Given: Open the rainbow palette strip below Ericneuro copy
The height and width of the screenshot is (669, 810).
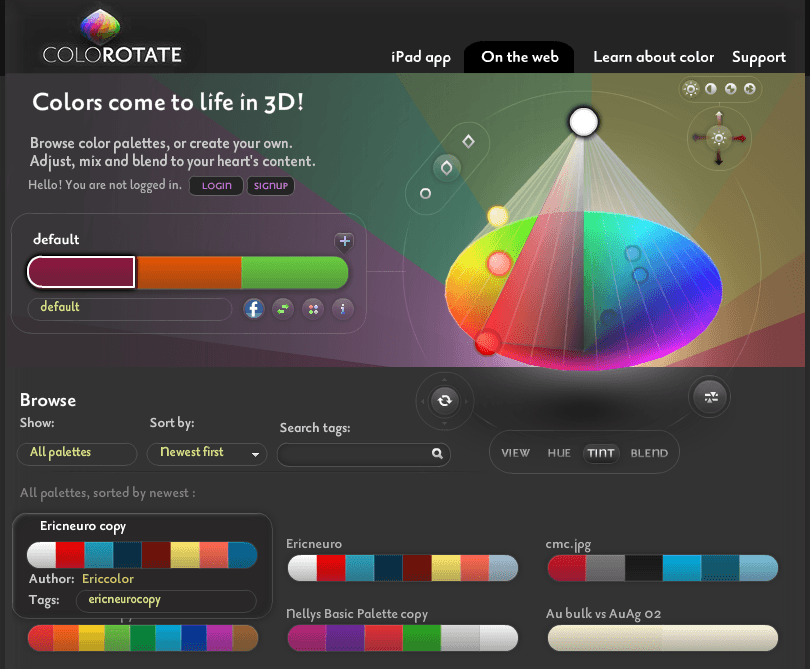Looking at the screenshot, I should (x=143, y=638).
